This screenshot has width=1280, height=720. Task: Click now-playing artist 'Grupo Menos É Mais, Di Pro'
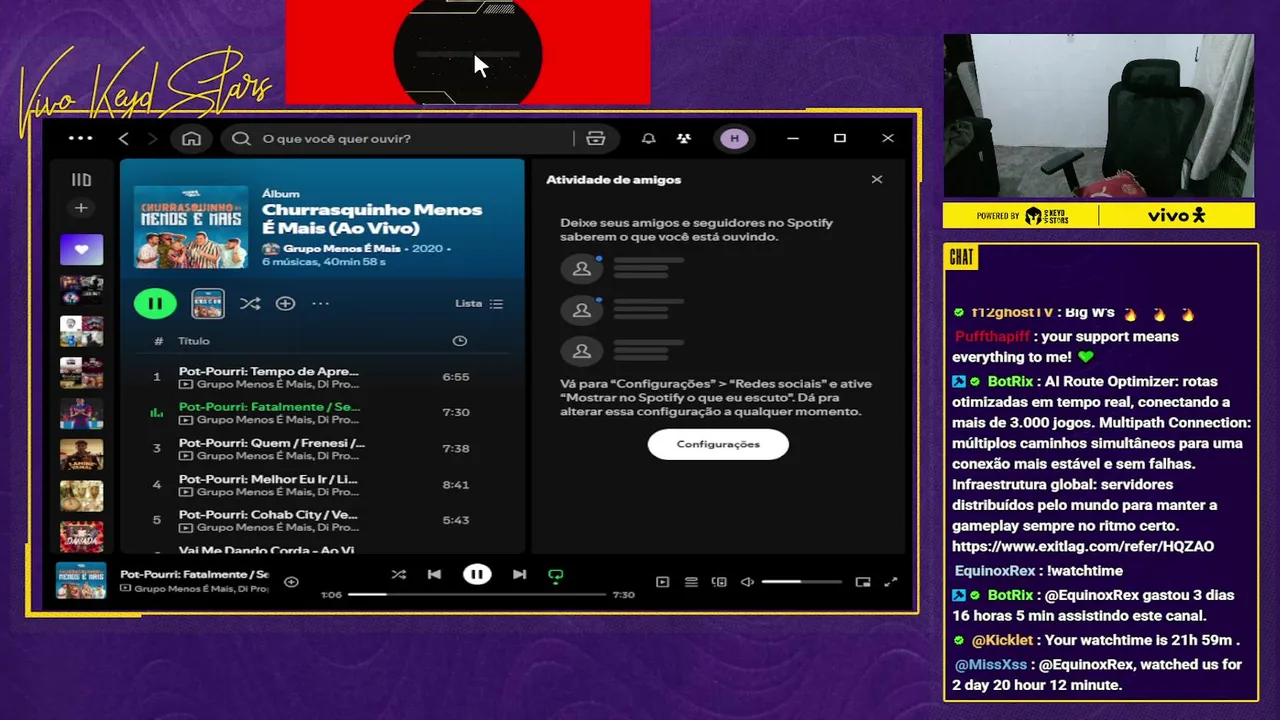[x=201, y=589]
